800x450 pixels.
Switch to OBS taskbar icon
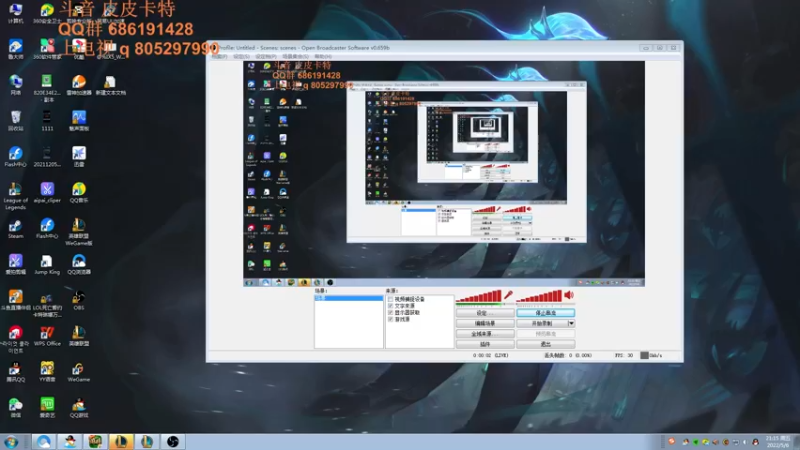(x=172, y=442)
